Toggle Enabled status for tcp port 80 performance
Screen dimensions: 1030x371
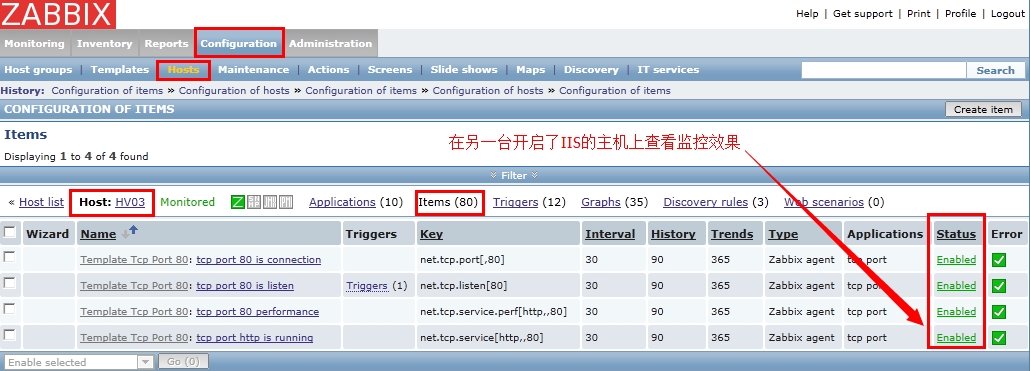(956, 312)
